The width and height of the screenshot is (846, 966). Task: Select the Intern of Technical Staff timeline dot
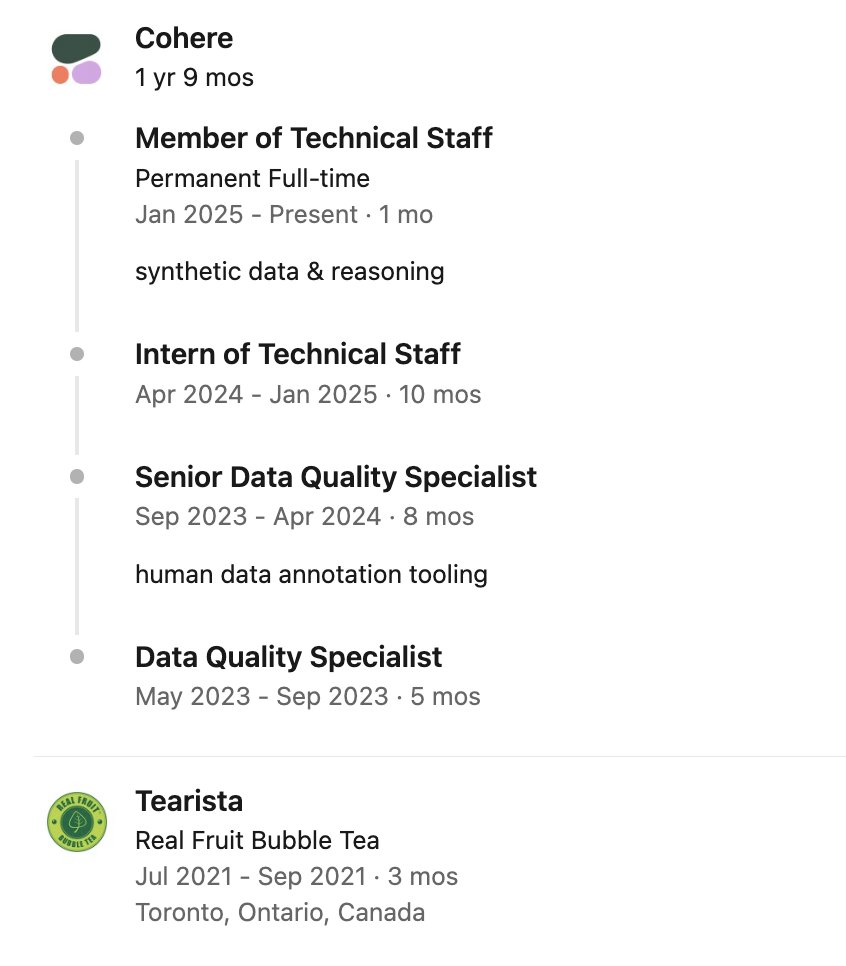tap(77, 354)
